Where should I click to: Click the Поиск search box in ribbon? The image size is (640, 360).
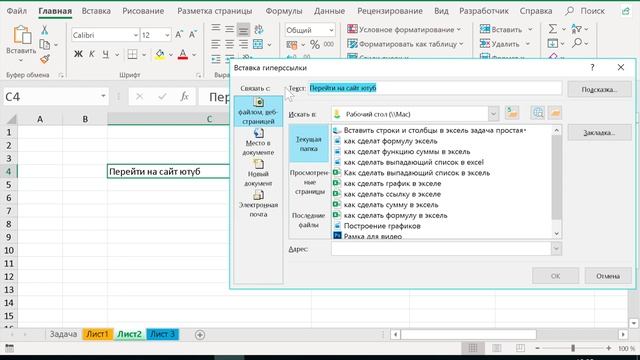pyautogui.click(x=585, y=11)
